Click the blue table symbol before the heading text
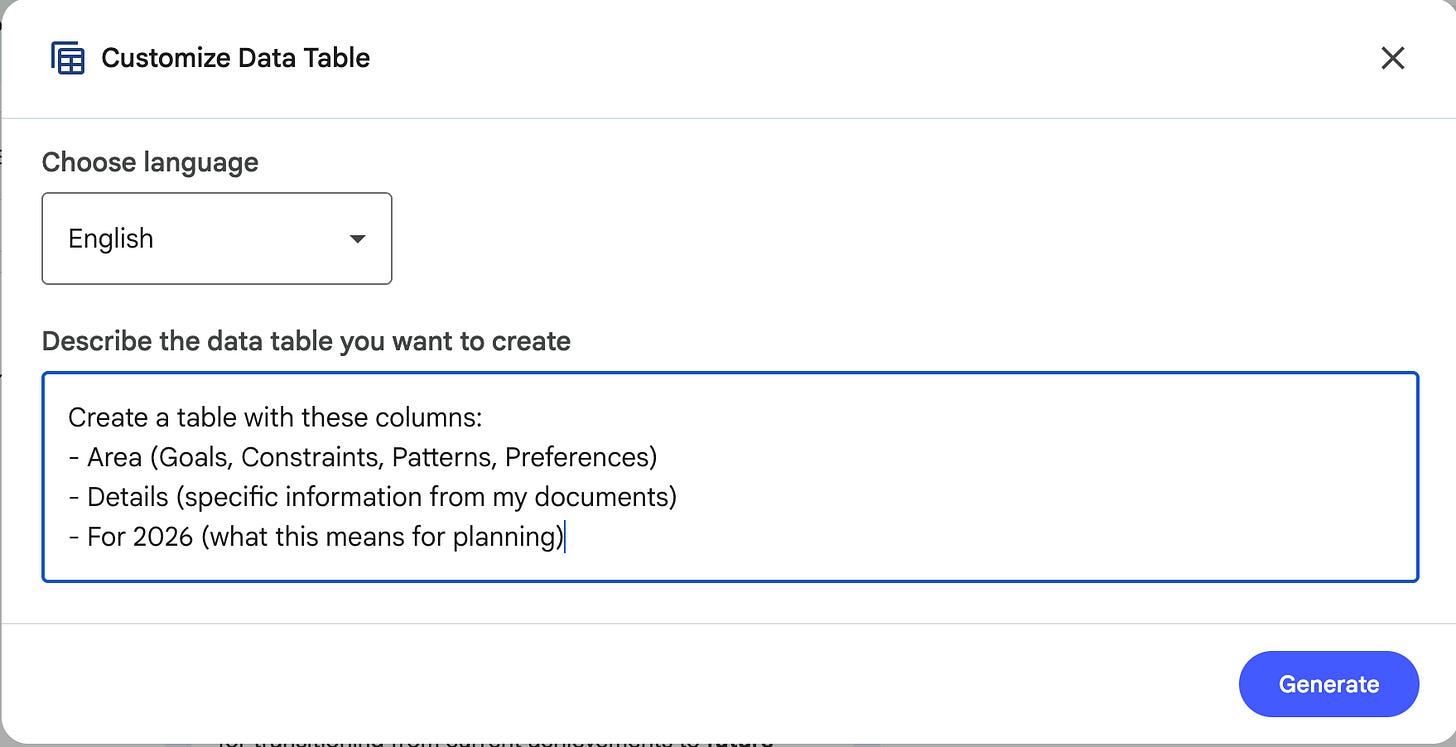Screen dimensions: 1456x747 (67, 58)
